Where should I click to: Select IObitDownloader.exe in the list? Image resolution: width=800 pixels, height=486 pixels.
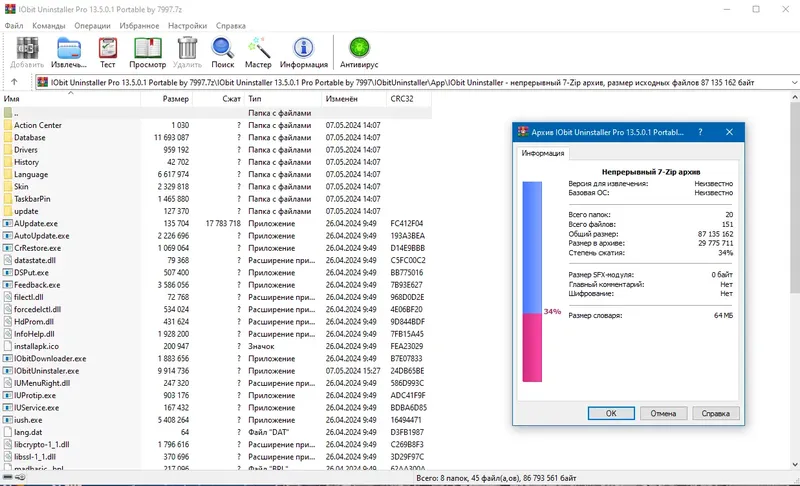(x=216, y=359)
